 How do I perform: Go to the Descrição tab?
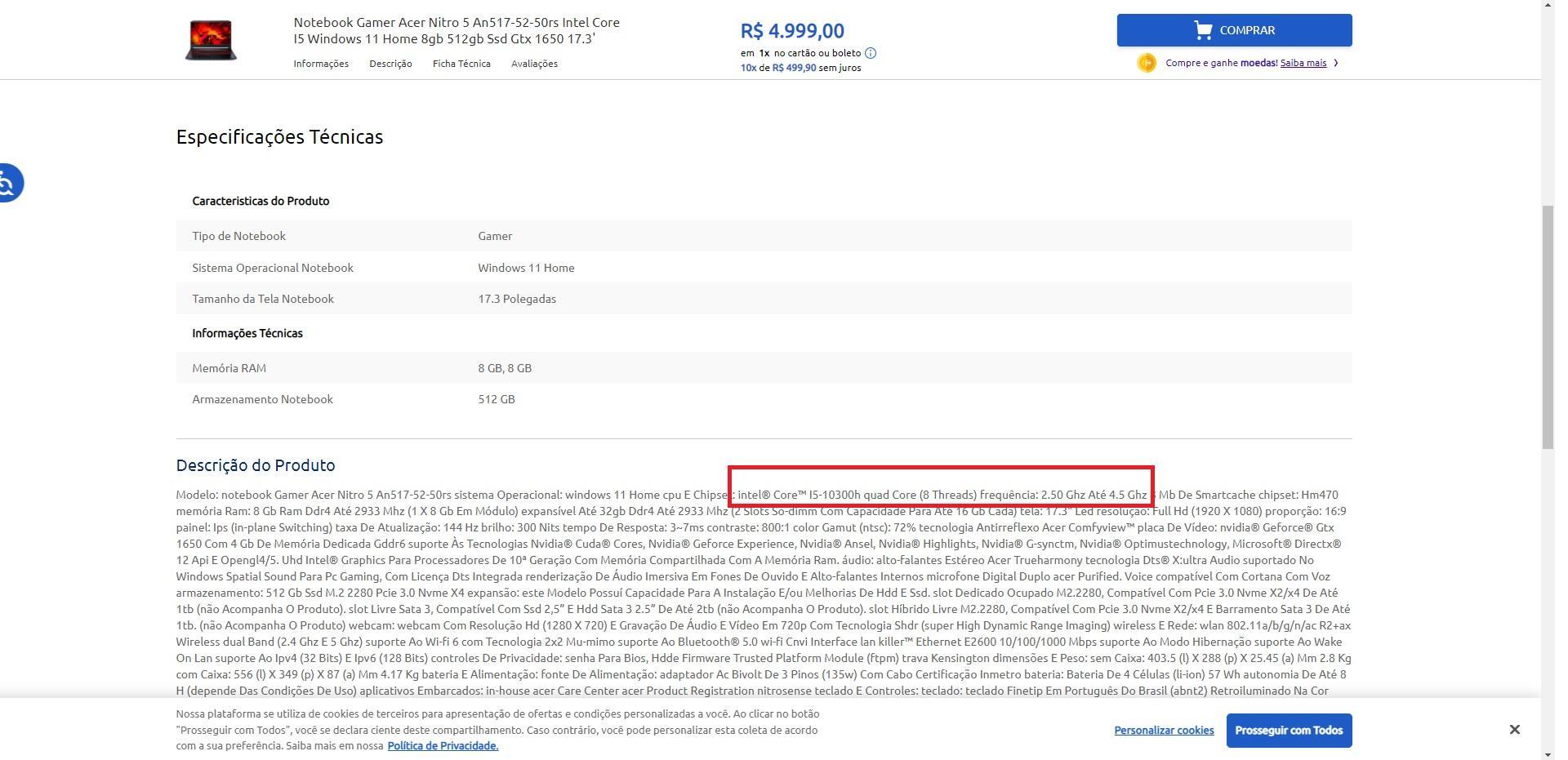[x=390, y=64]
